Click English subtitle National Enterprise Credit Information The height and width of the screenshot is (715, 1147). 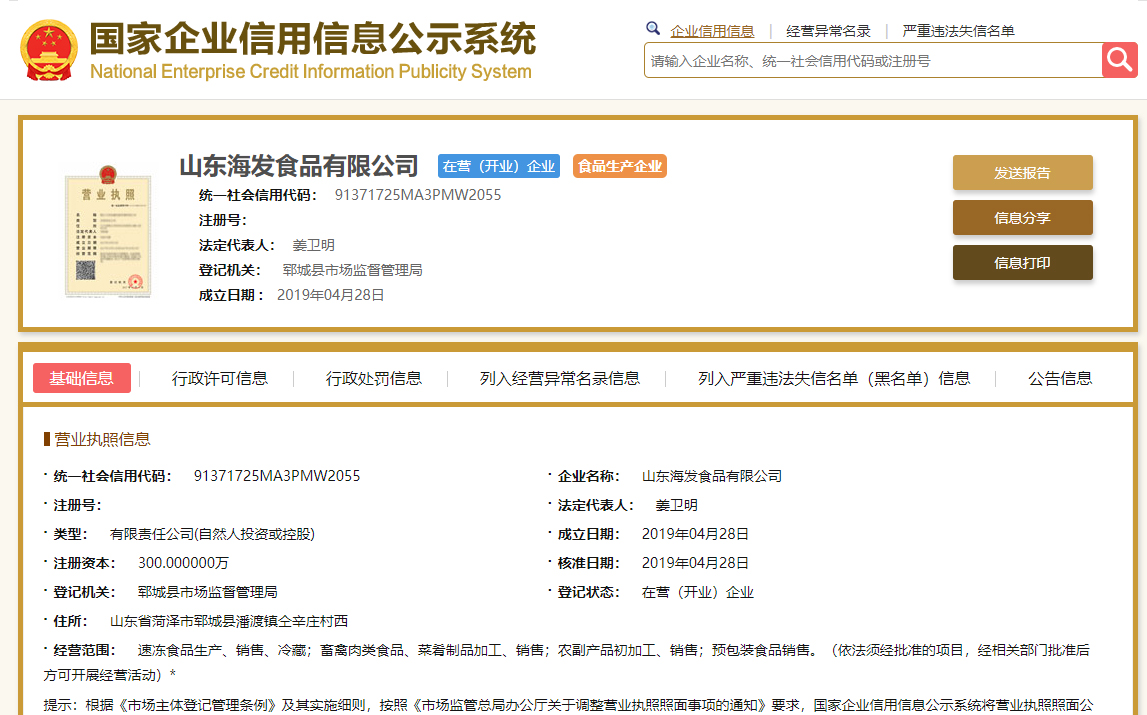tap(310, 72)
